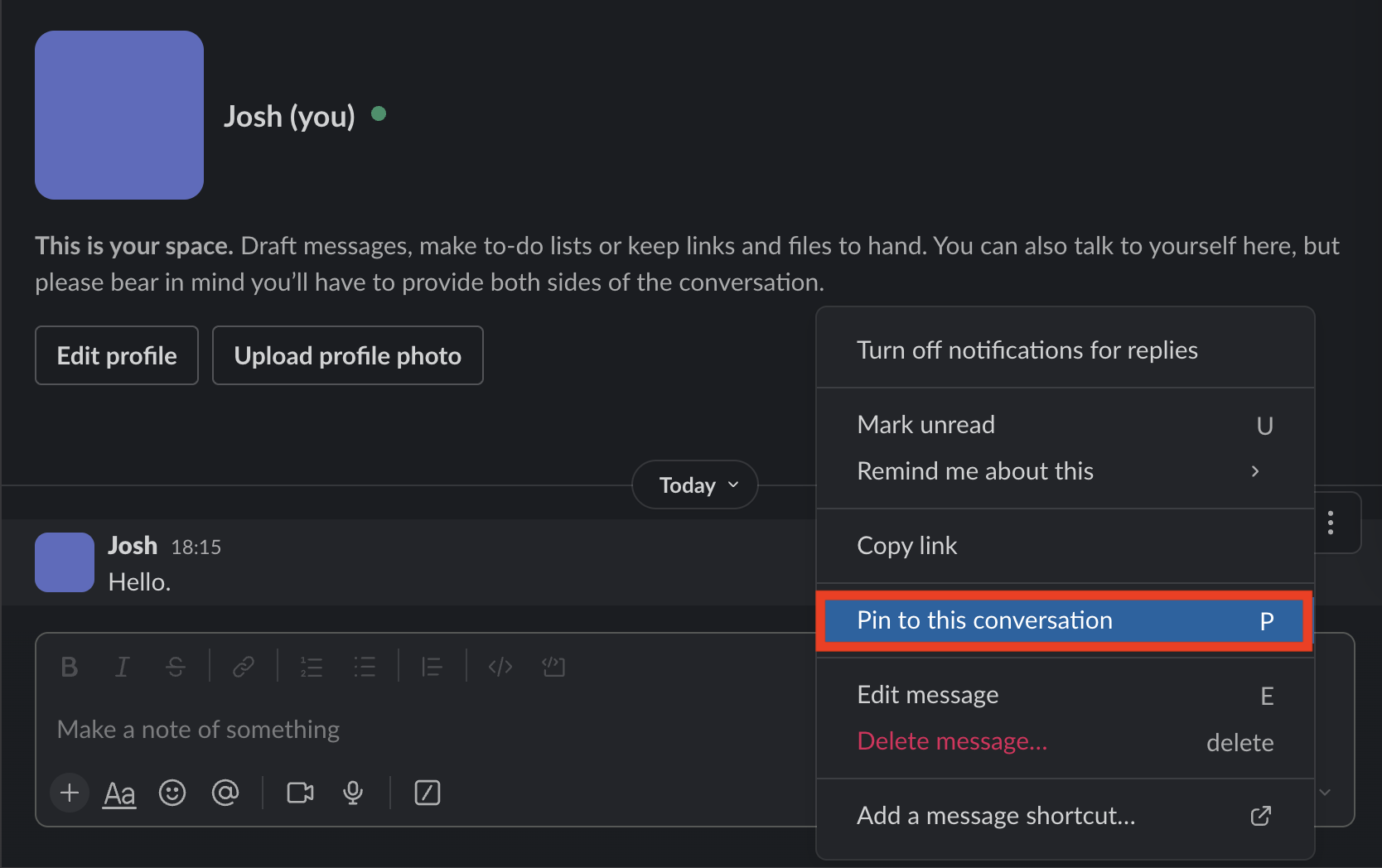Open the video clip recorder icon
Image resolution: width=1382 pixels, height=868 pixels.
pyautogui.click(x=299, y=793)
